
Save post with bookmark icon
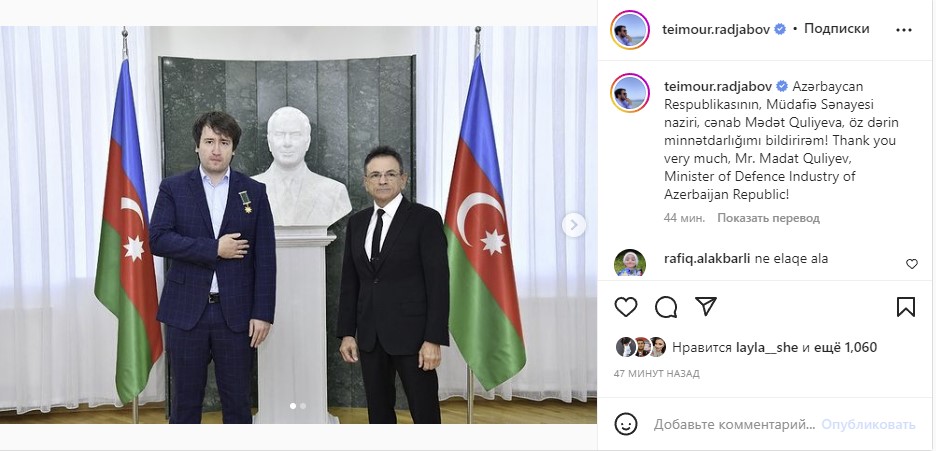[906, 307]
